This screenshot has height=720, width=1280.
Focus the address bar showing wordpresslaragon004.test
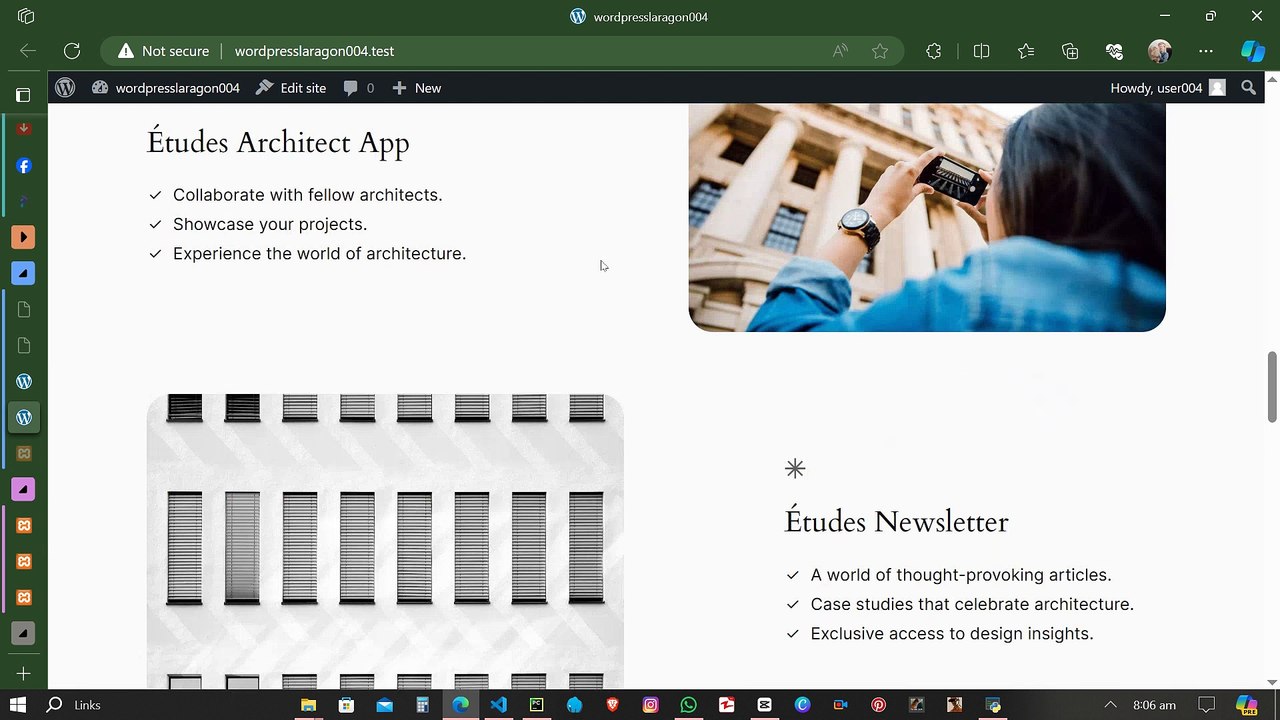tap(314, 51)
